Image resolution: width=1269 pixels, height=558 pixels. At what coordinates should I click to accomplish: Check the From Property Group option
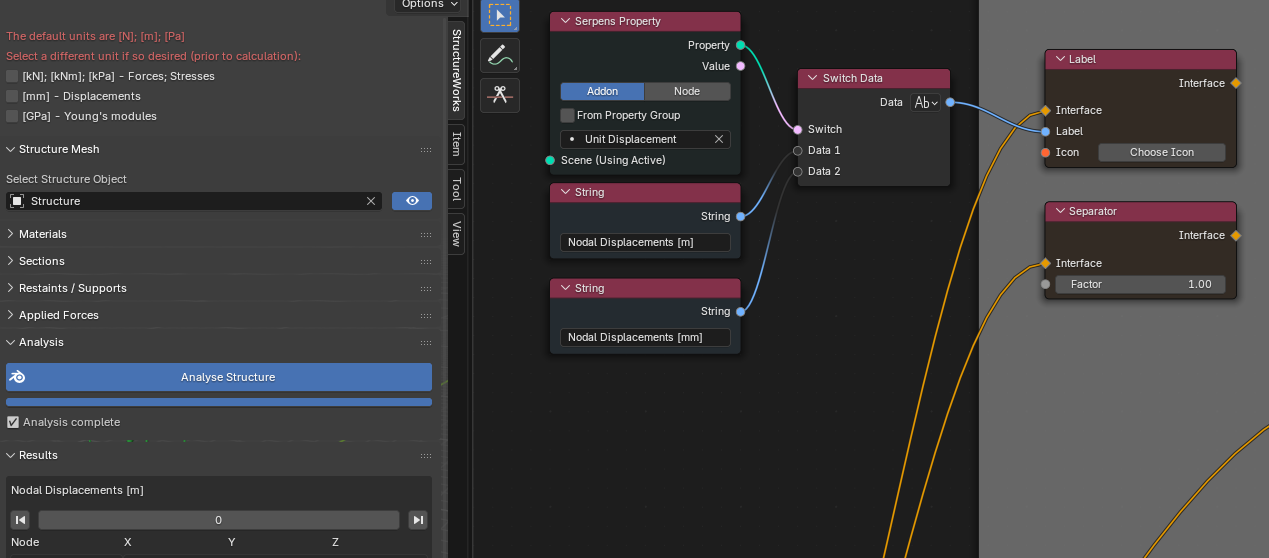[x=568, y=115]
